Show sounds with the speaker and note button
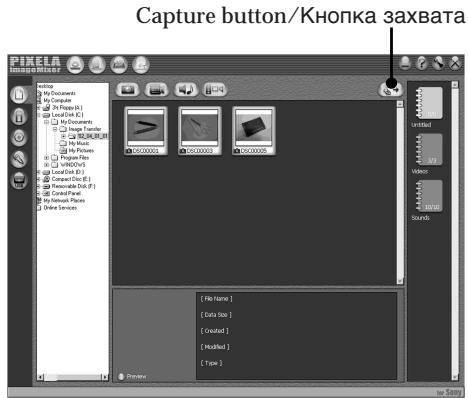This screenshot has height=398, width=468. 186,89
